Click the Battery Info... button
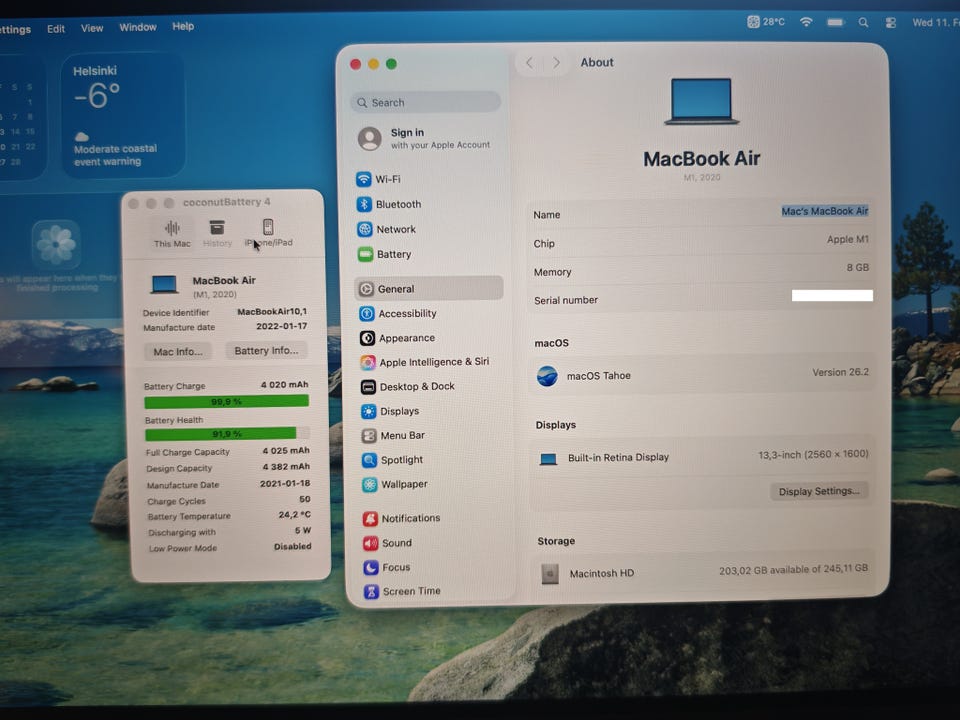 pos(266,350)
